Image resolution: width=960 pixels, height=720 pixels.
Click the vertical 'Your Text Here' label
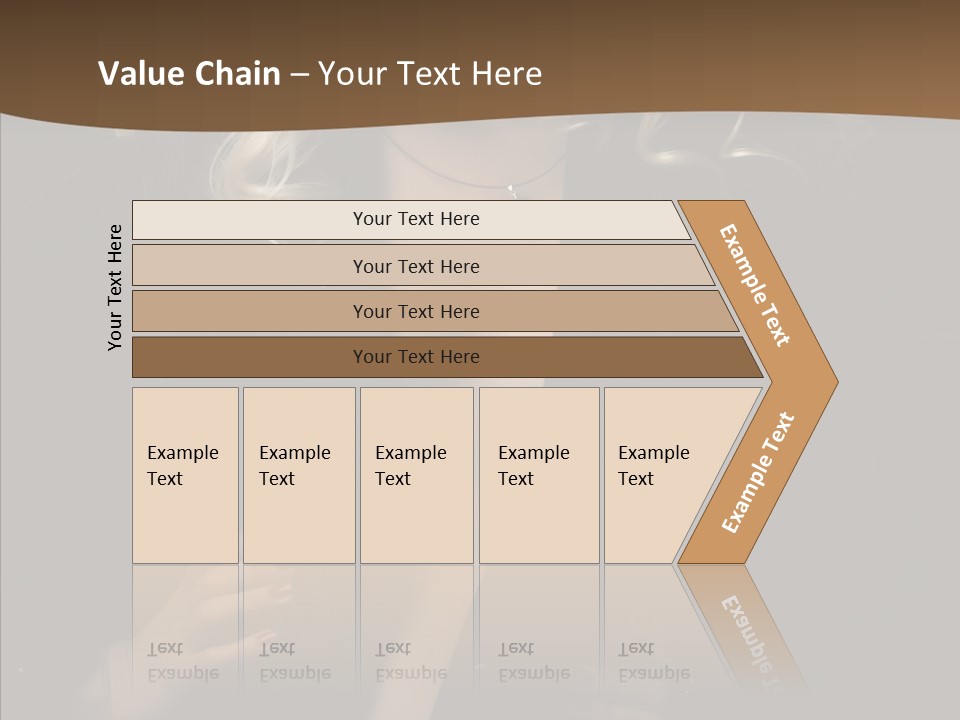pyautogui.click(x=115, y=288)
